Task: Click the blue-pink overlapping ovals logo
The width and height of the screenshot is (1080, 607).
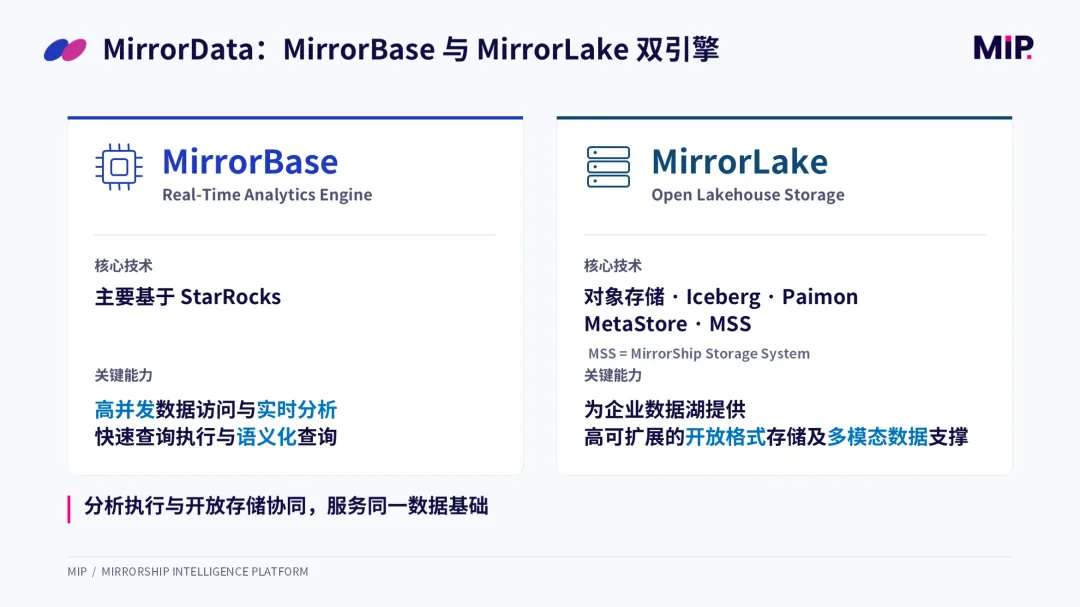Action: 65,50
